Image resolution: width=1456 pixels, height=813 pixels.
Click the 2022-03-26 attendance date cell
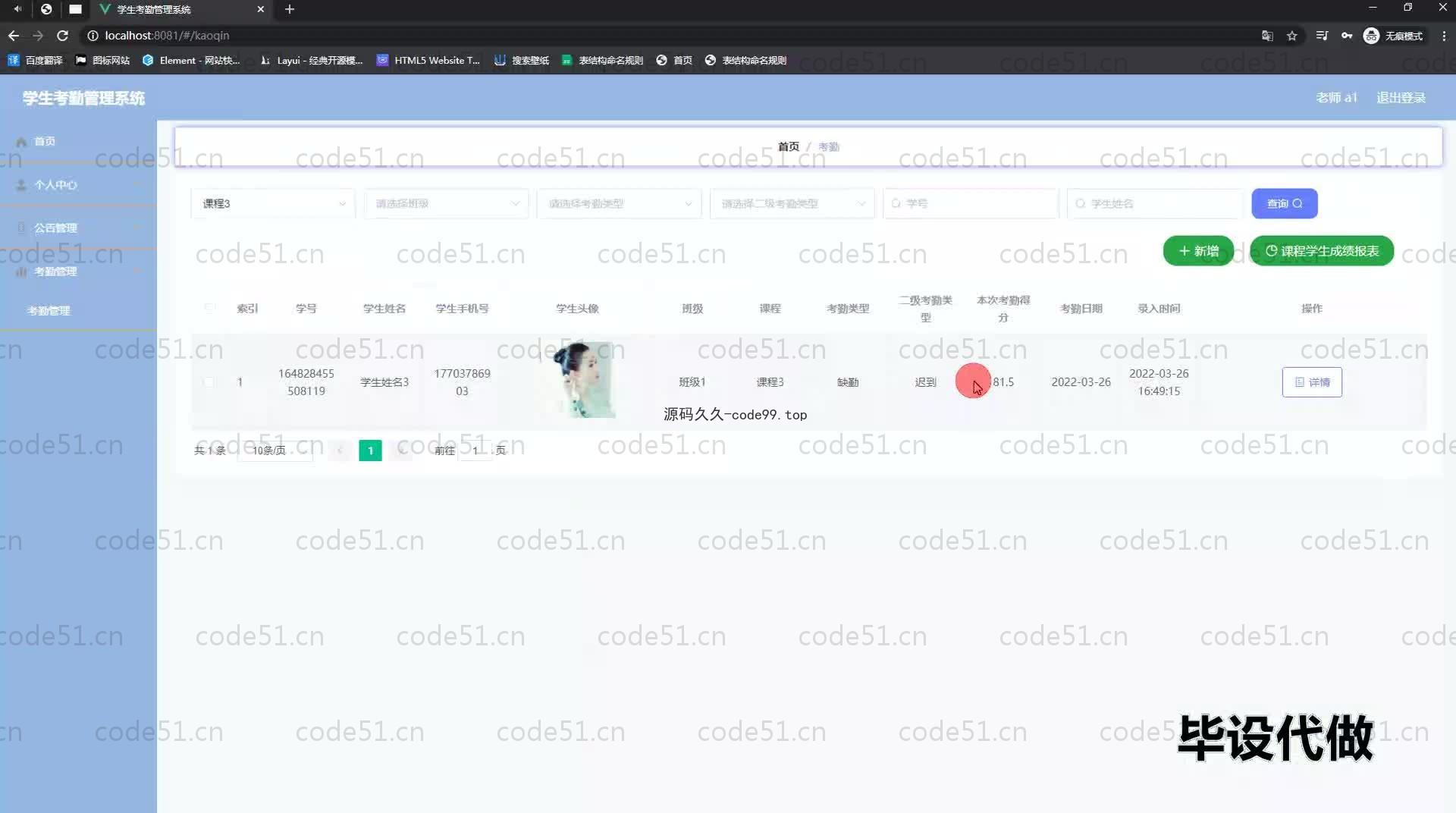click(1081, 382)
